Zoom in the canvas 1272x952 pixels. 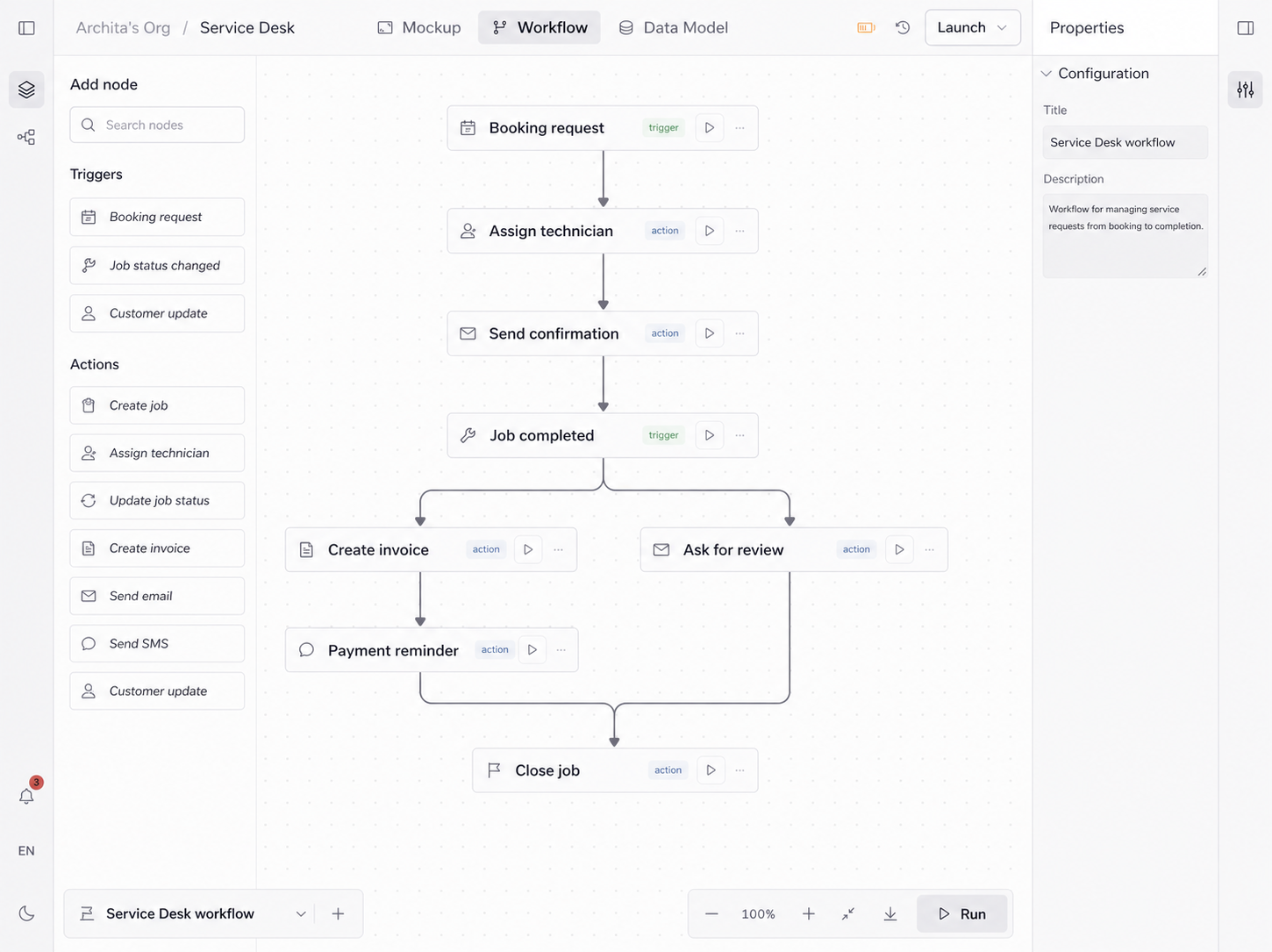(x=808, y=913)
